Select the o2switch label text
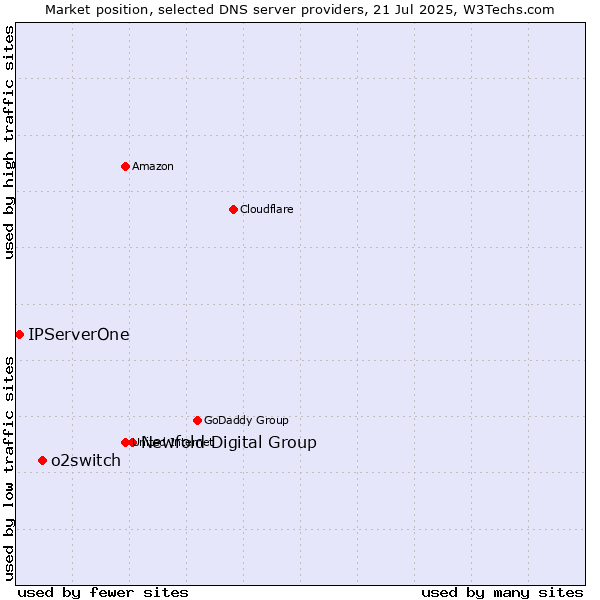This screenshot has height=600, width=600. click(x=86, y=460)
